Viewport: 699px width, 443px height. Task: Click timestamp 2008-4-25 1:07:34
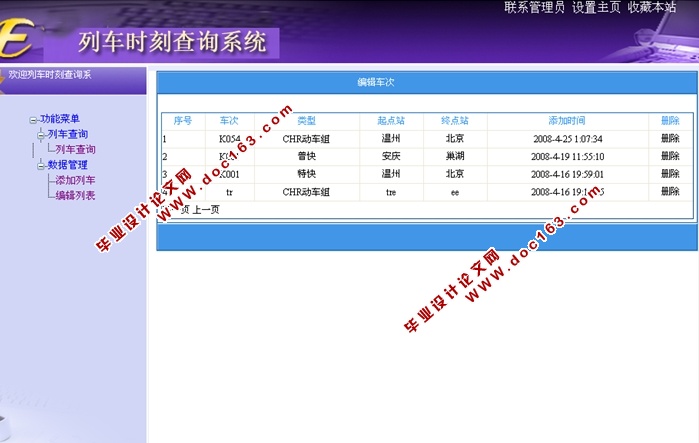pyautogui.click(x=567, y=139)
